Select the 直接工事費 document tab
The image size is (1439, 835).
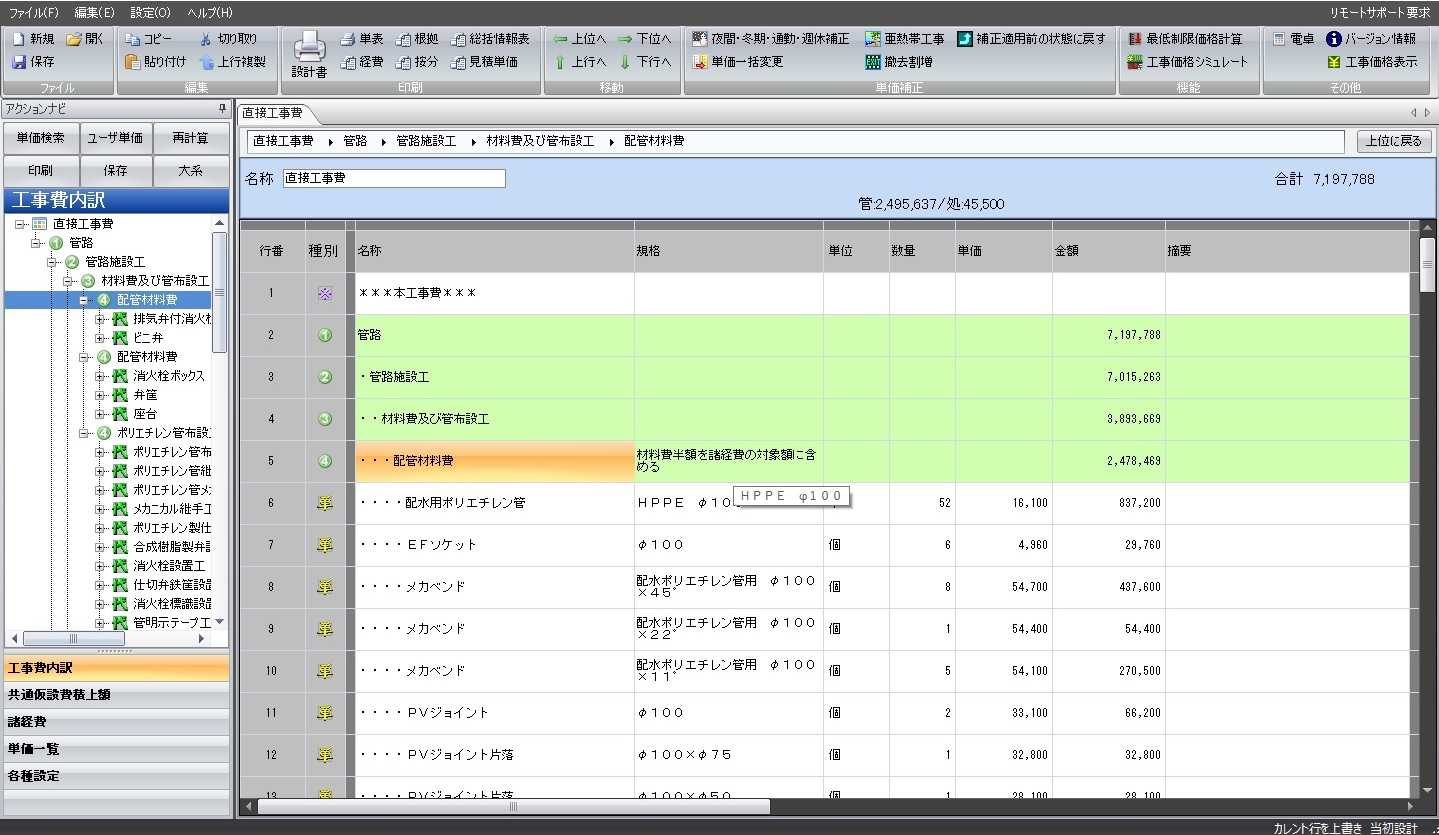click(276, 113)
